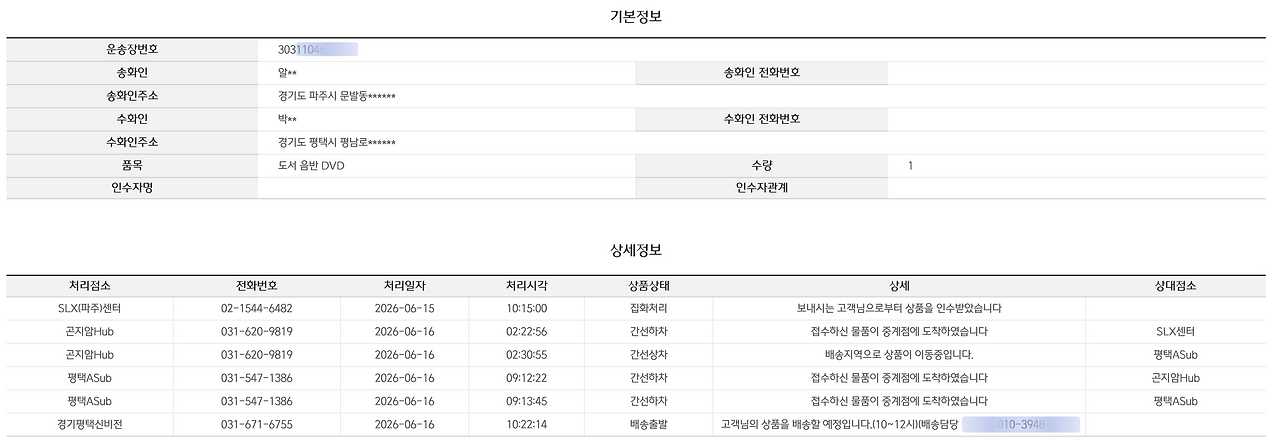
Task: Click the 배송출발 status cell
Action: [648, 424]
